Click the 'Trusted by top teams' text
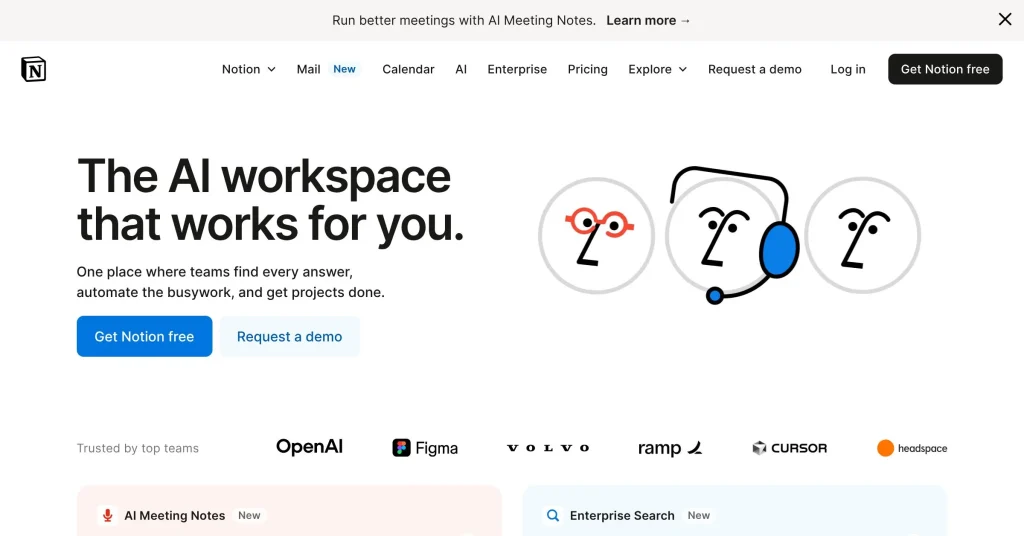 point(138,448)
